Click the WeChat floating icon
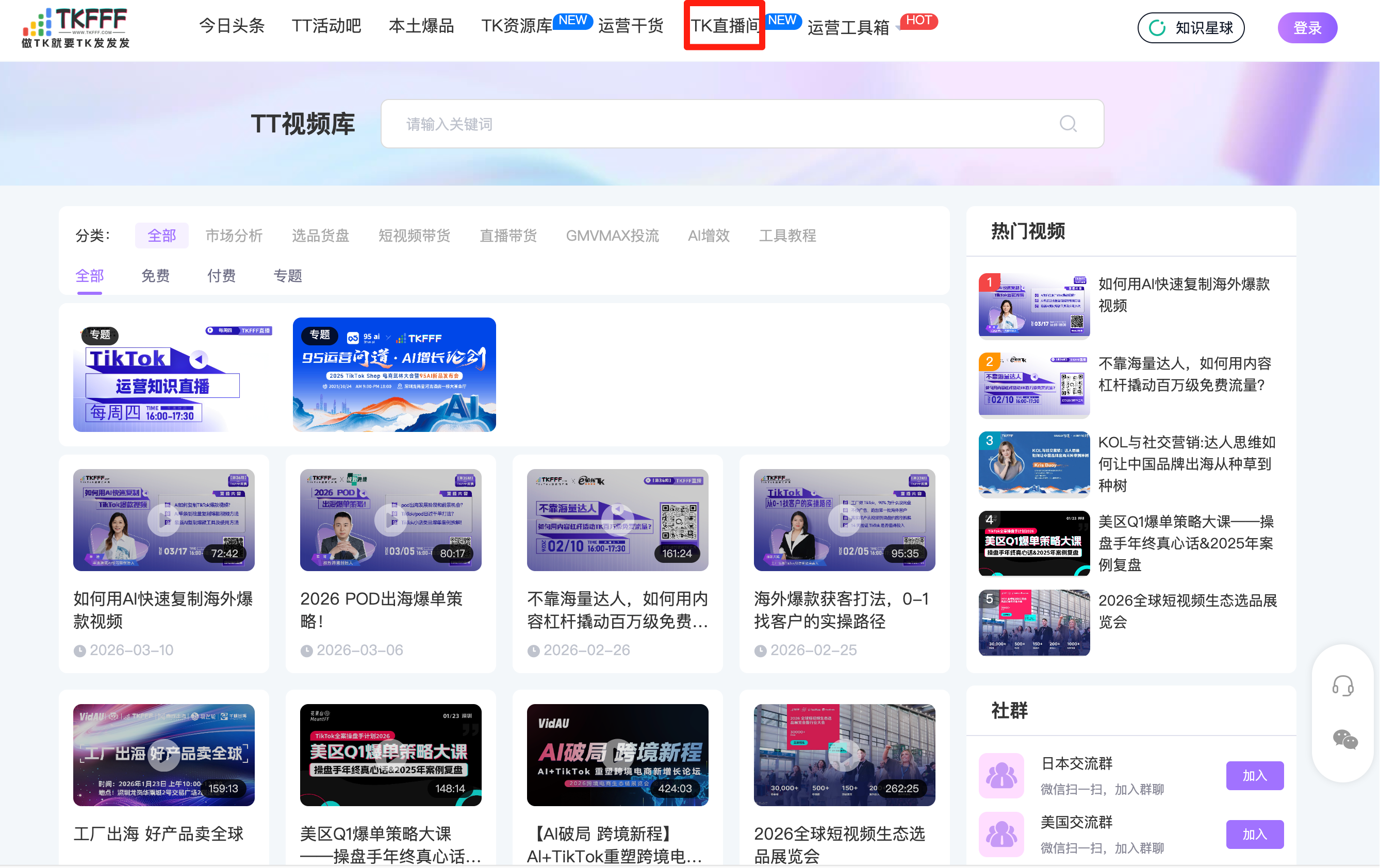Viewport: 1380px width, 868px height. 1344,739
